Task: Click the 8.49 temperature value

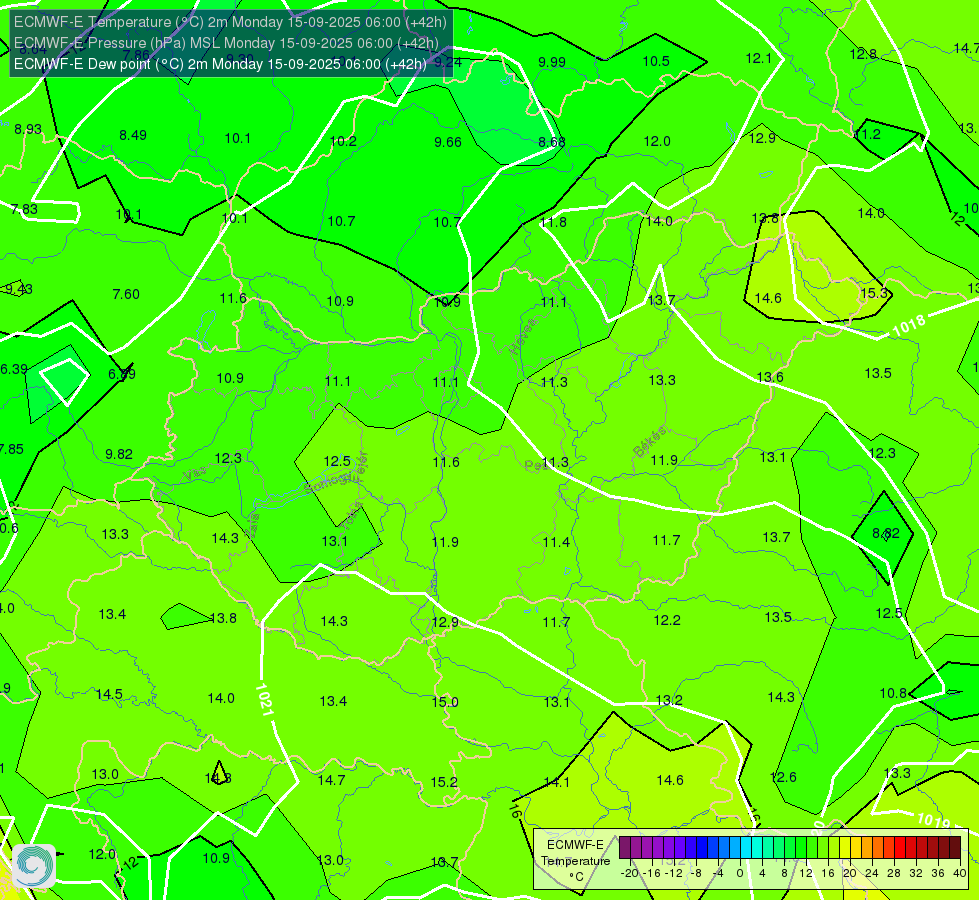Action: coord(133,135)
